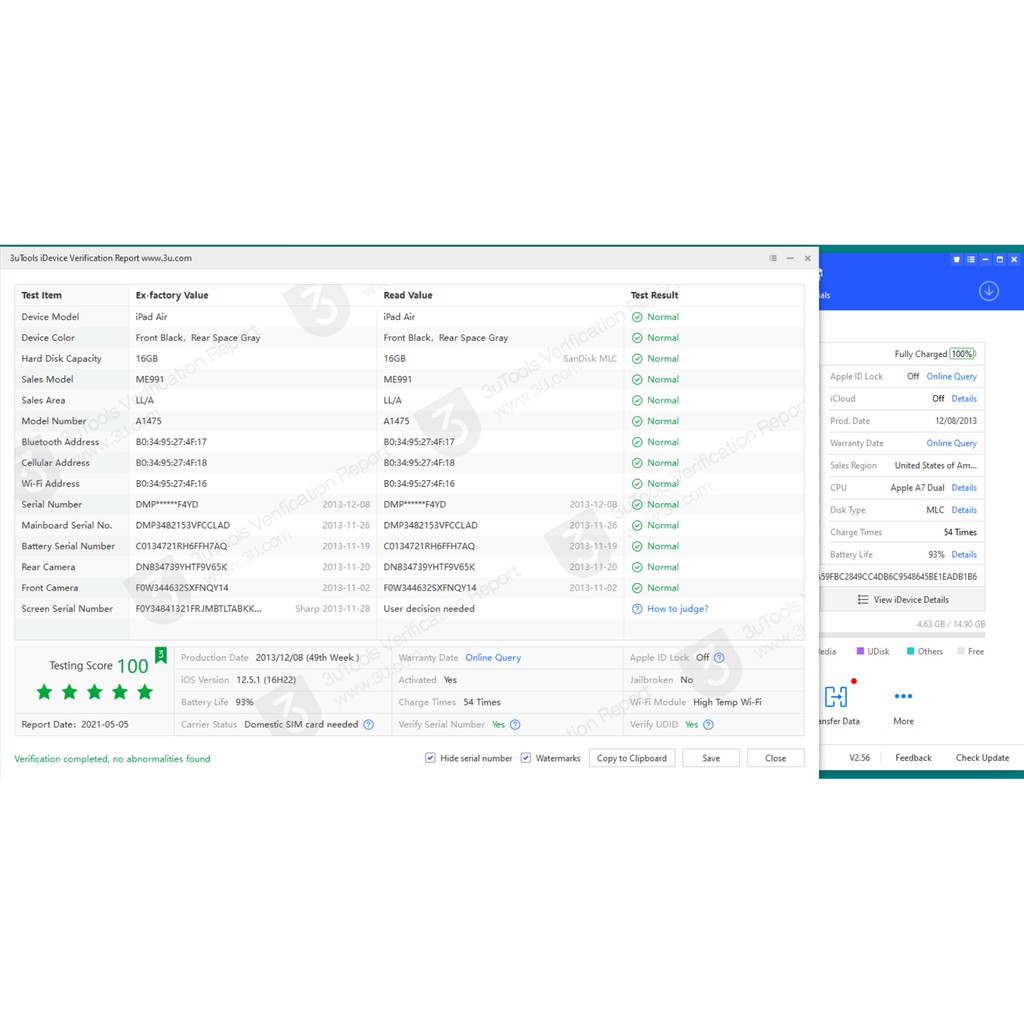
Task: Toggle the Hide serial number checkbox
Action: pos(430,758)
